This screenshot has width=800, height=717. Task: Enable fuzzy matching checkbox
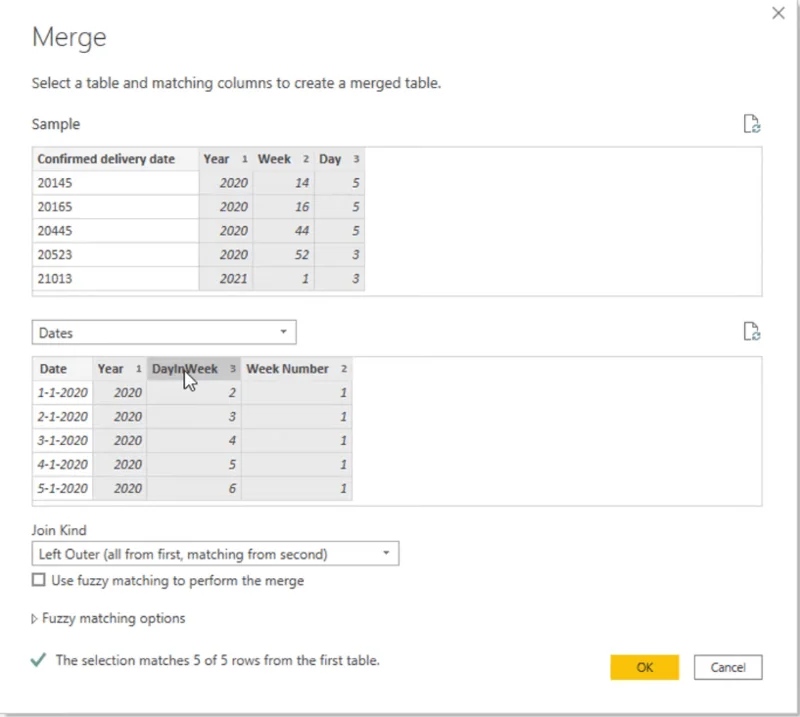(x=38, y=580)
